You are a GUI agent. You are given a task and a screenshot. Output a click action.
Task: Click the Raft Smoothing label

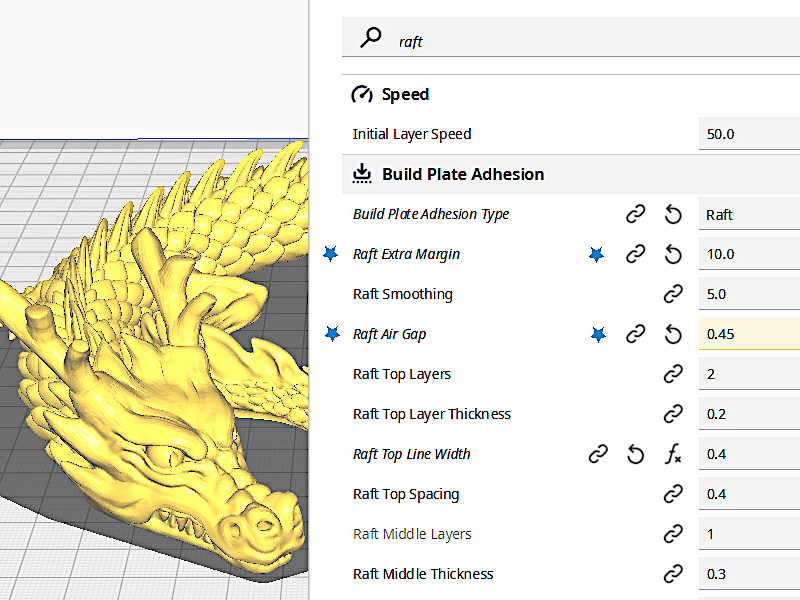(403, 294)
